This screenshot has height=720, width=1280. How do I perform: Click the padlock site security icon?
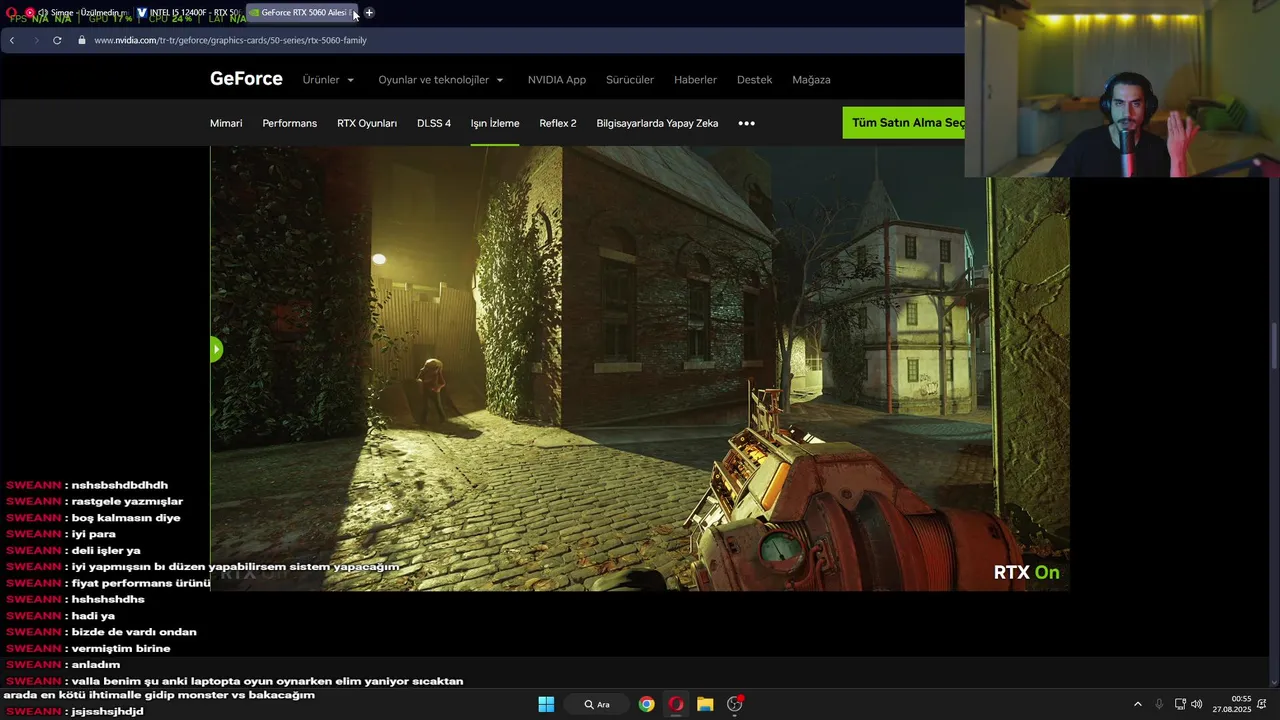(x=82, y=40)
